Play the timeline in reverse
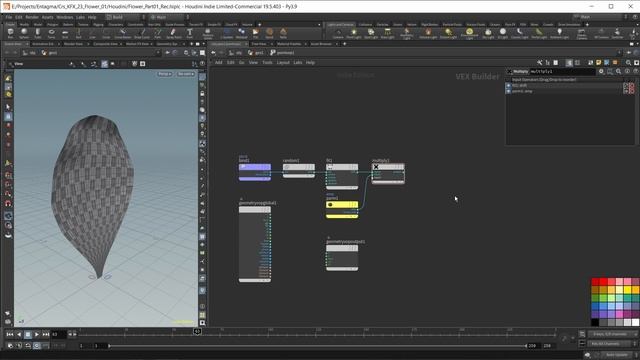640x360 pixels. tap(19, 335)
